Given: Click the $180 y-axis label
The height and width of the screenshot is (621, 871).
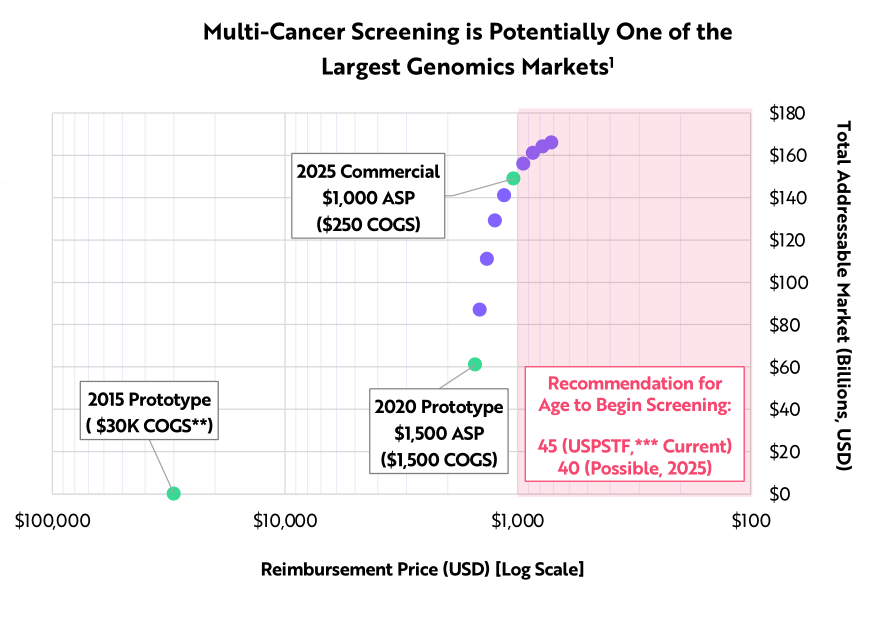Looking at the screenshot, I should point(787,113).
